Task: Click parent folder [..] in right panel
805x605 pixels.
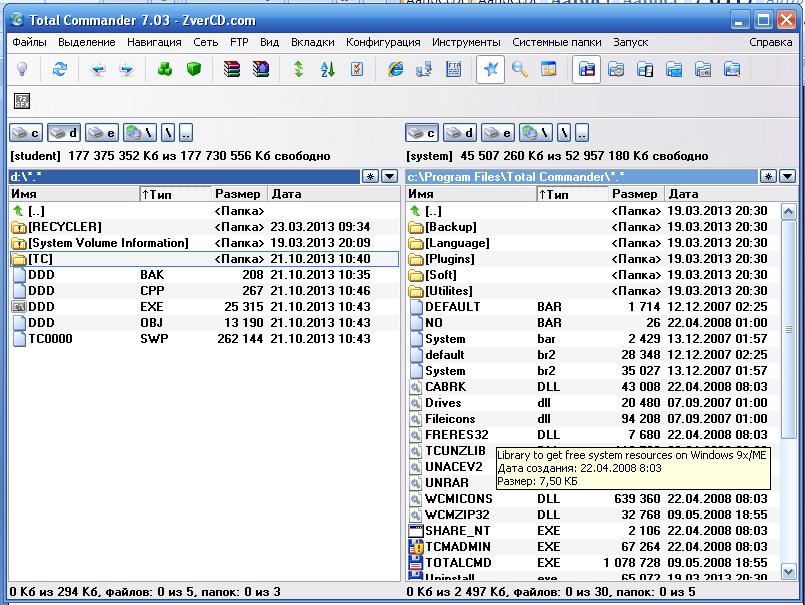Action: click(593, 211)
